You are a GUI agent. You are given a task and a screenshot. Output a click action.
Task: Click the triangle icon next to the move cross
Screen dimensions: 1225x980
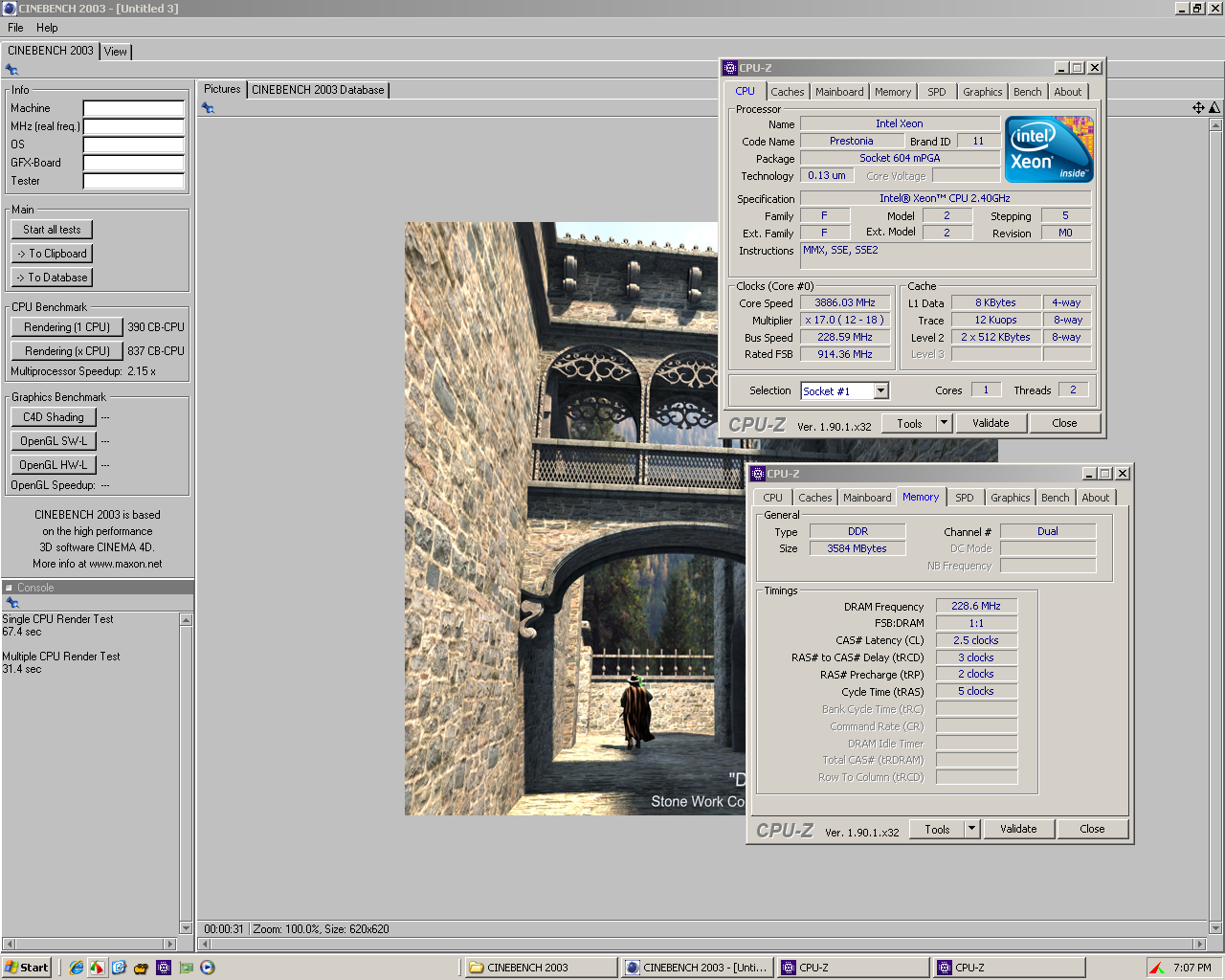tap(1214, 108)
